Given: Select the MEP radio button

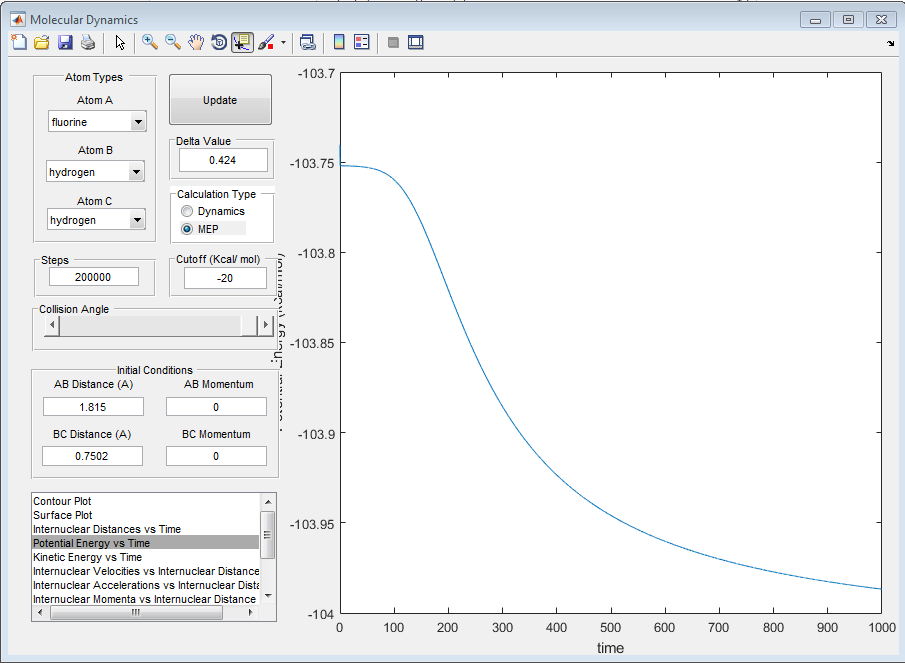Looking at the screenshot, I should pos(187,230).
